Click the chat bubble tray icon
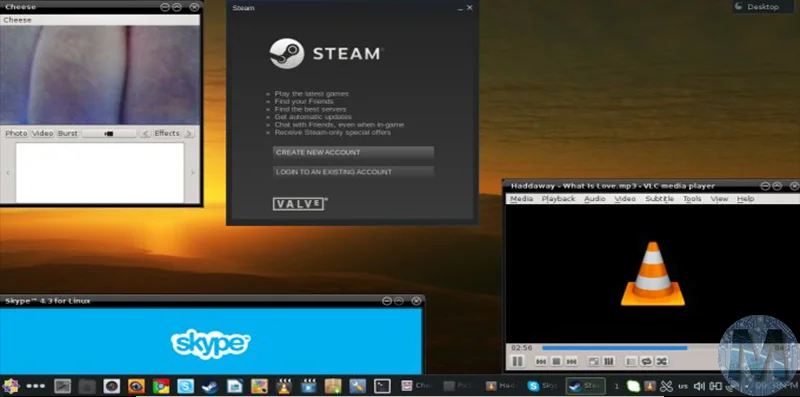800x397 pixels. [x=633, y=386]
